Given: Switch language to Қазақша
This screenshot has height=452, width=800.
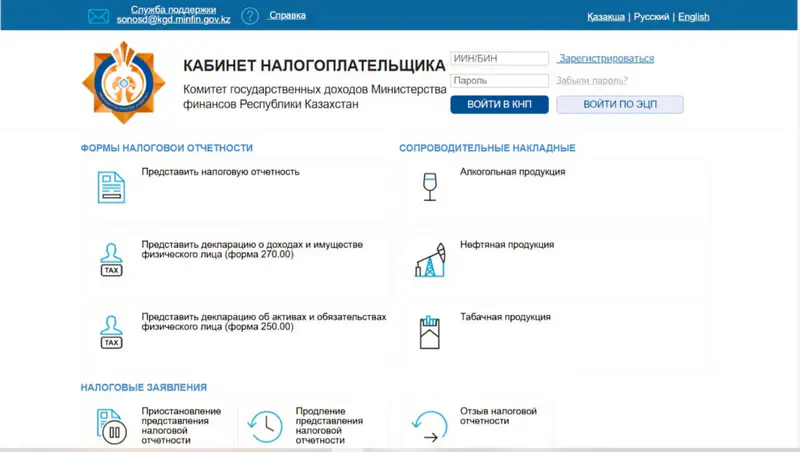Looking at the screenshot, I should pyautogui.click(x=605, y=17).
